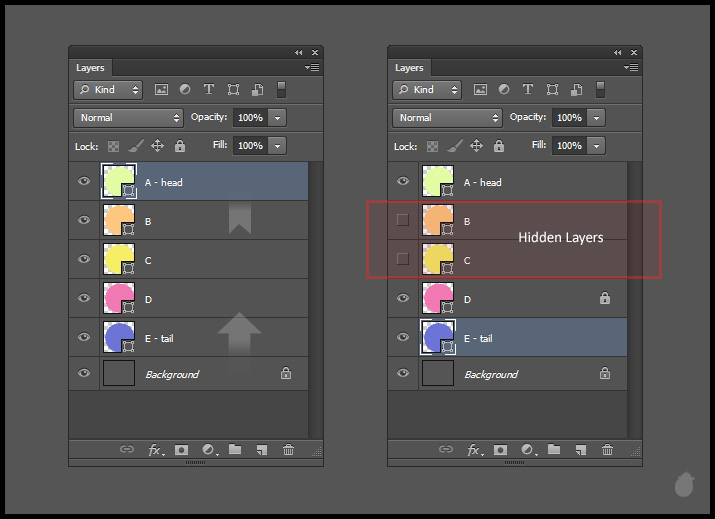Screen dimensions: 715x519
Task: Click the delete layer trash icon in right panel
Action: [607, 450]
